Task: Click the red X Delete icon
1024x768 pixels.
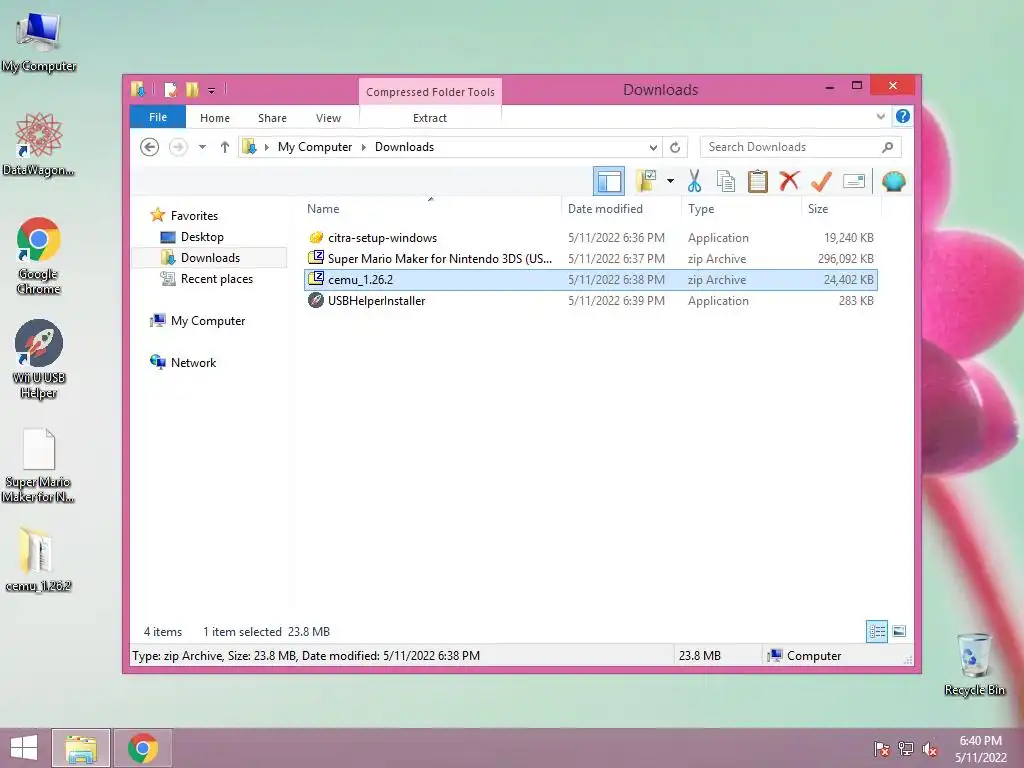Action: point(789,180)
